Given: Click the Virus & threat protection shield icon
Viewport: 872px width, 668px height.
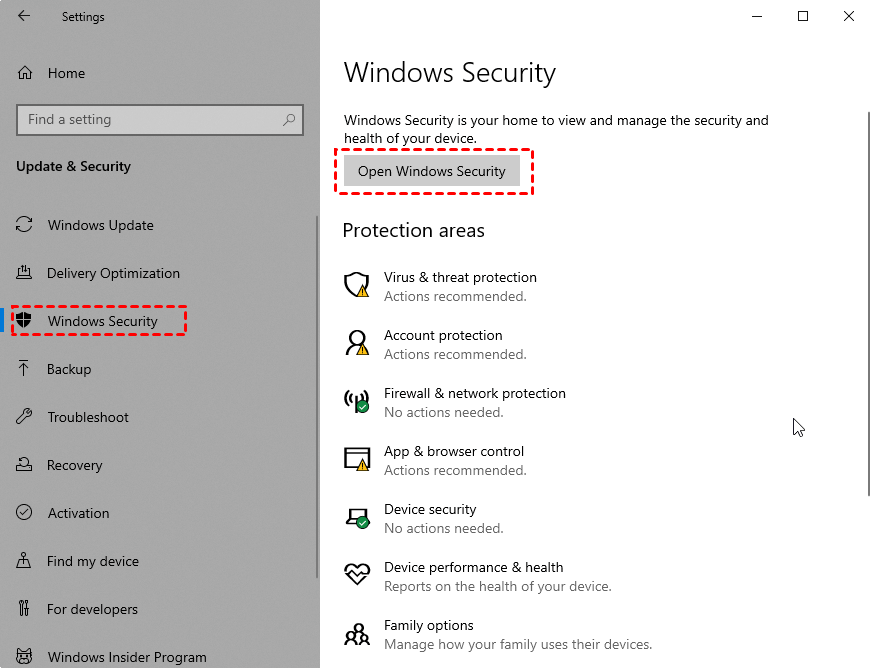Looking at the screenshot, I should pyautogui.click(x=357, y=286).
